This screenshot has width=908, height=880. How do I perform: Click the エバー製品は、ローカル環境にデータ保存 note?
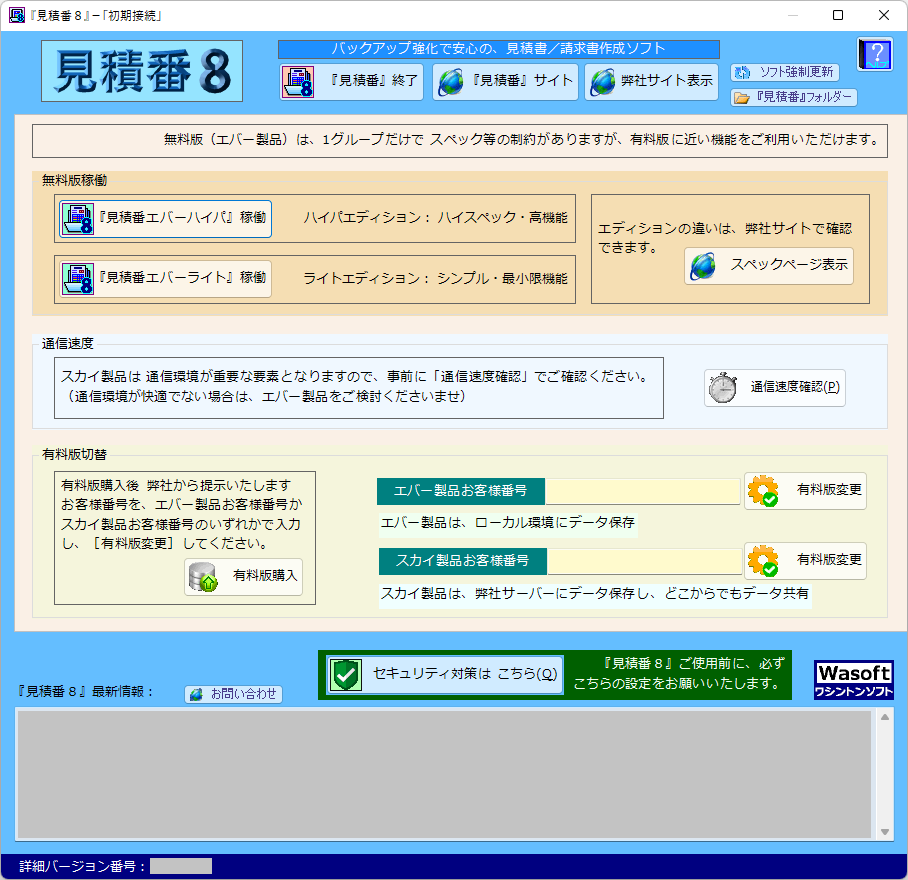[508, 523]
